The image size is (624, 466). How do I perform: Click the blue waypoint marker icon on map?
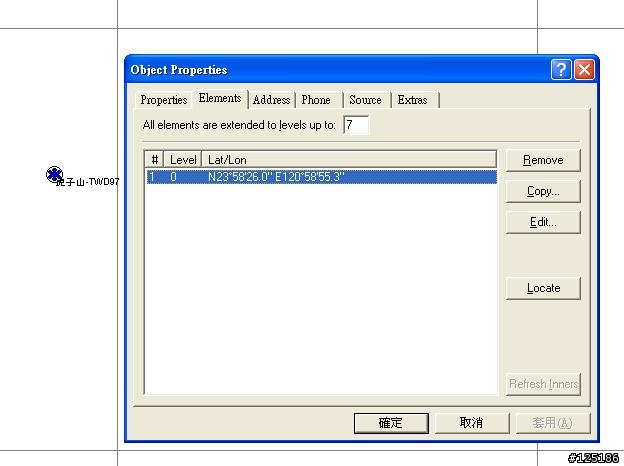click(54, 174)
